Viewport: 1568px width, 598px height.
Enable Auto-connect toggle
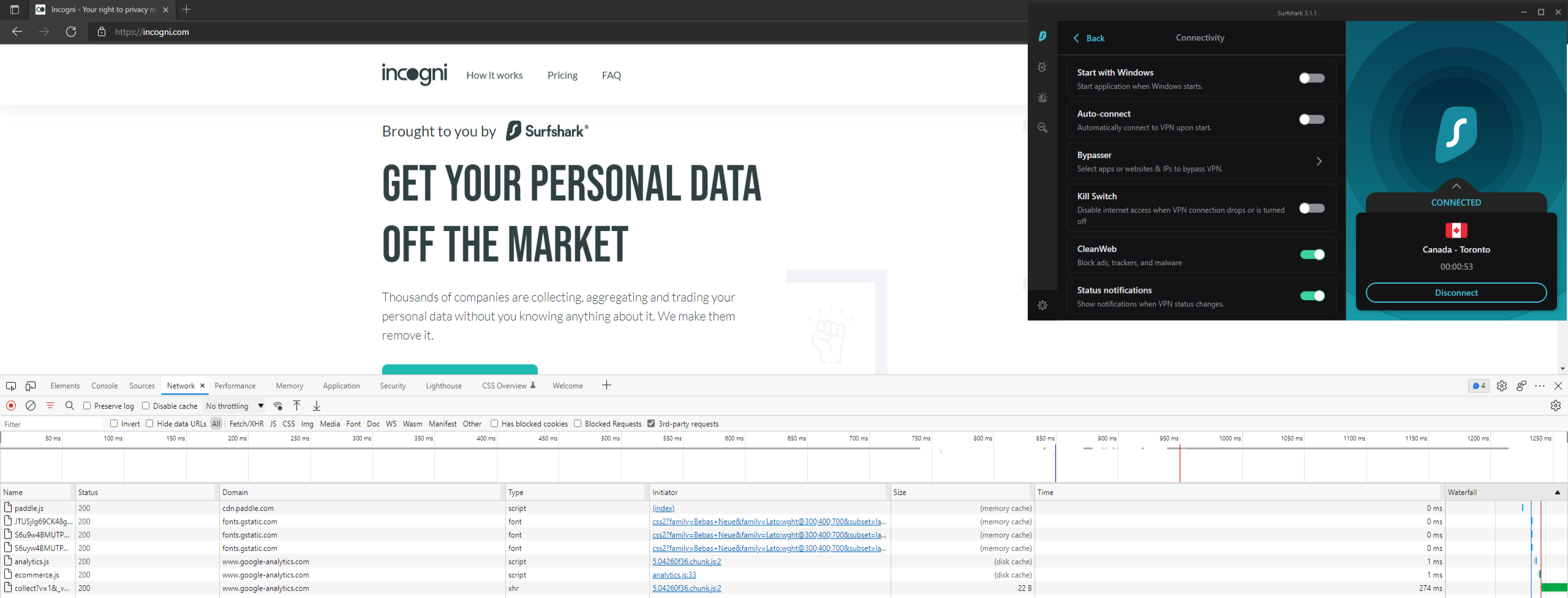[1312, 119]
